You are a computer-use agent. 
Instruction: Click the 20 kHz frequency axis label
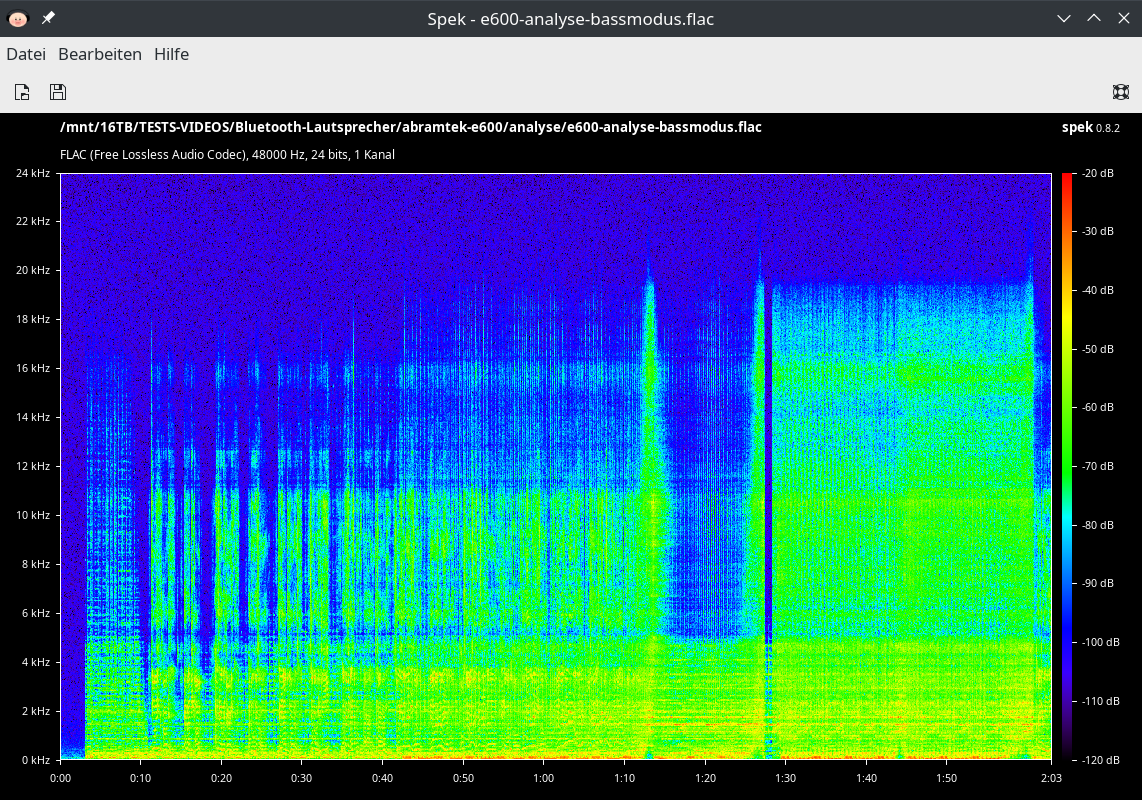[33, 270]
